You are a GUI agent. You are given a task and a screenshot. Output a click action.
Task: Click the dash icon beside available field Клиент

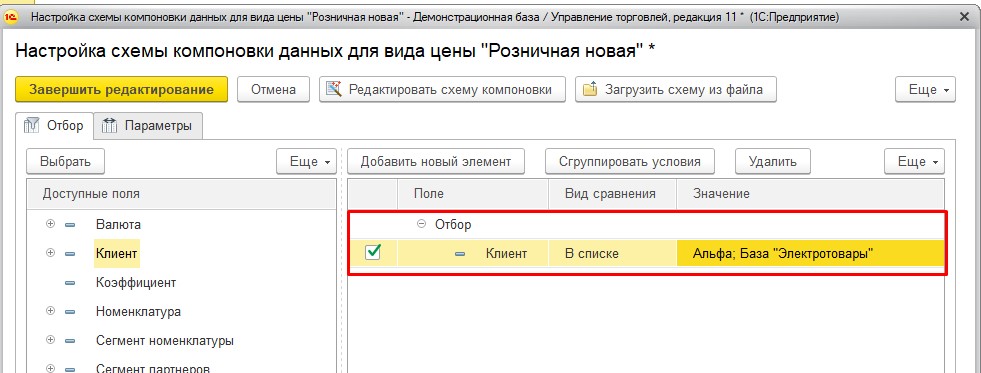click(69, 254)
